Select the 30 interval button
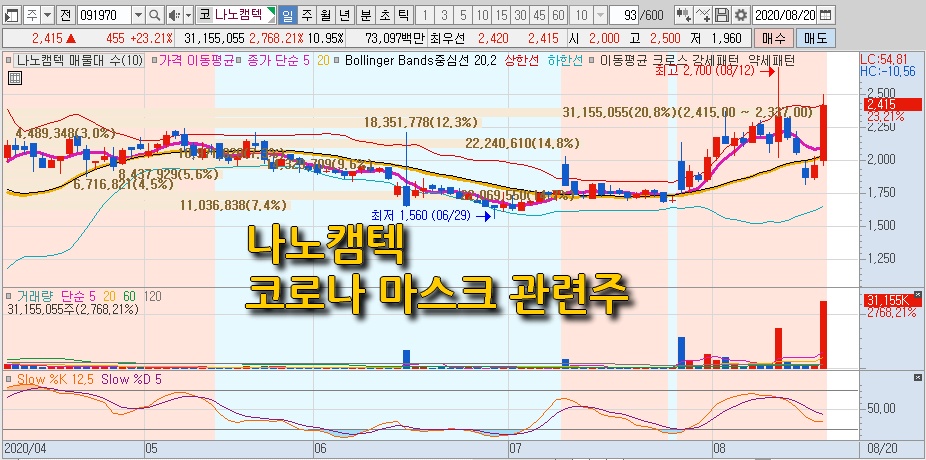 click(x=520, y=15)
